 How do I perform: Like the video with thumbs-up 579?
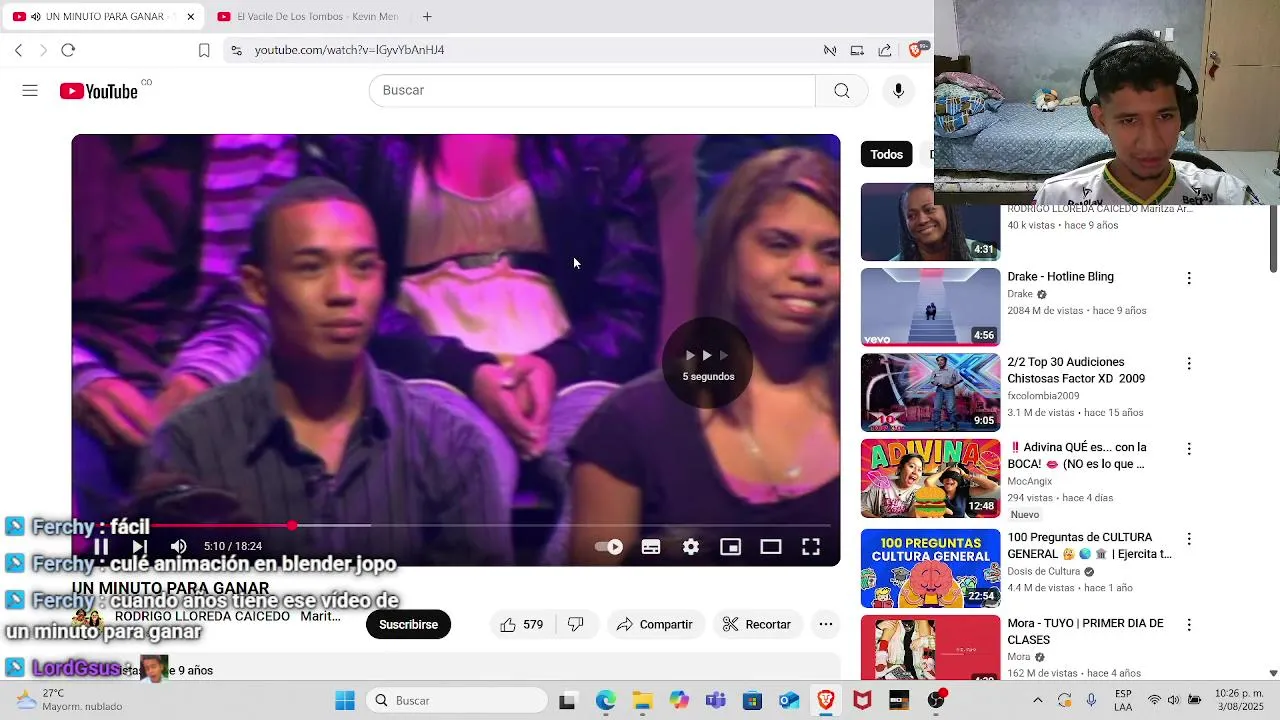tap(521, 625)
